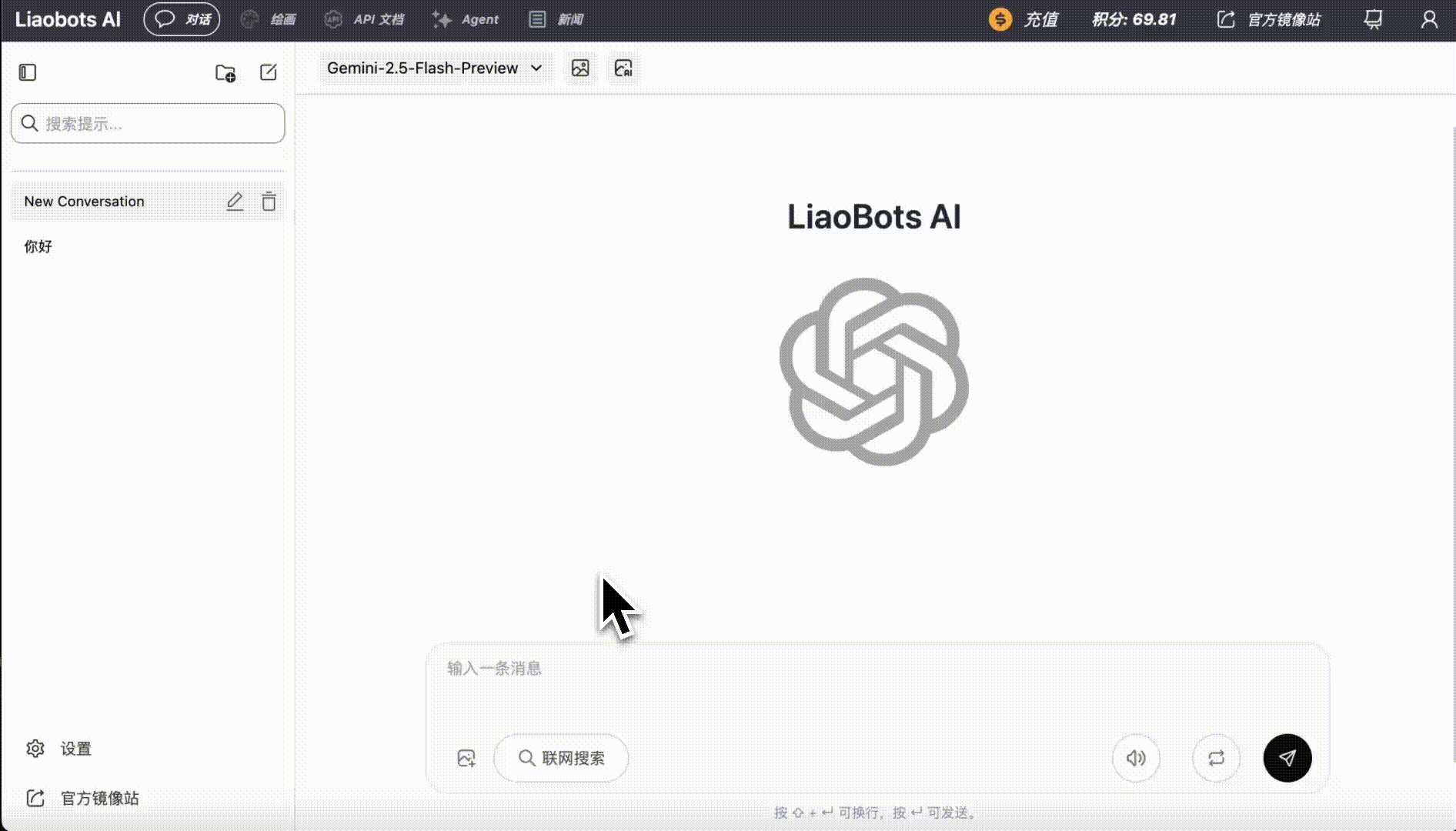The image size is (1456, 831).
Task: Toggle the 联网搜索 web search option
Action: pos(561,758)
